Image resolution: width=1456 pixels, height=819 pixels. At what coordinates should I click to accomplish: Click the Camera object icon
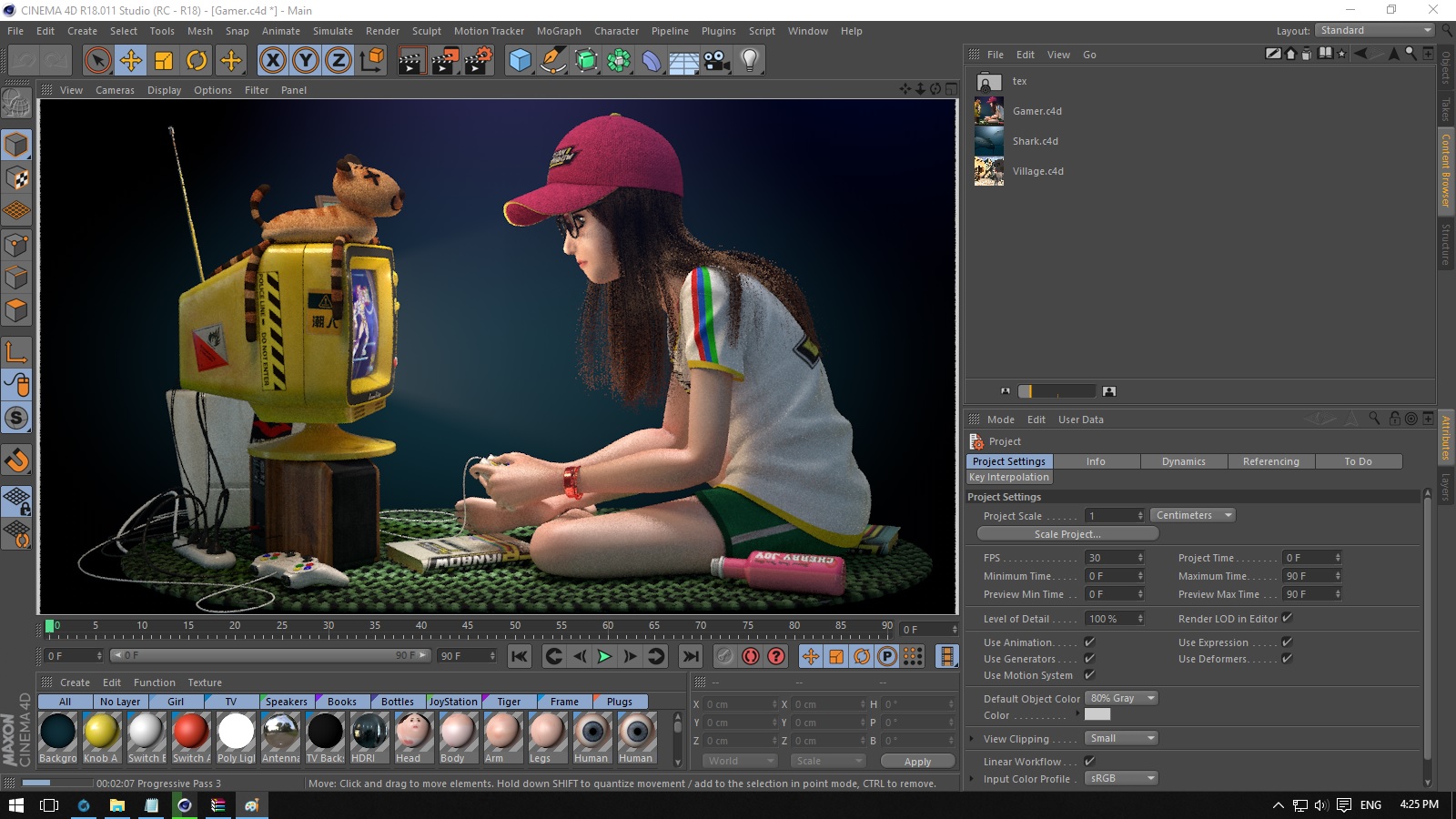pyautogui.click(x=716, y=61)
